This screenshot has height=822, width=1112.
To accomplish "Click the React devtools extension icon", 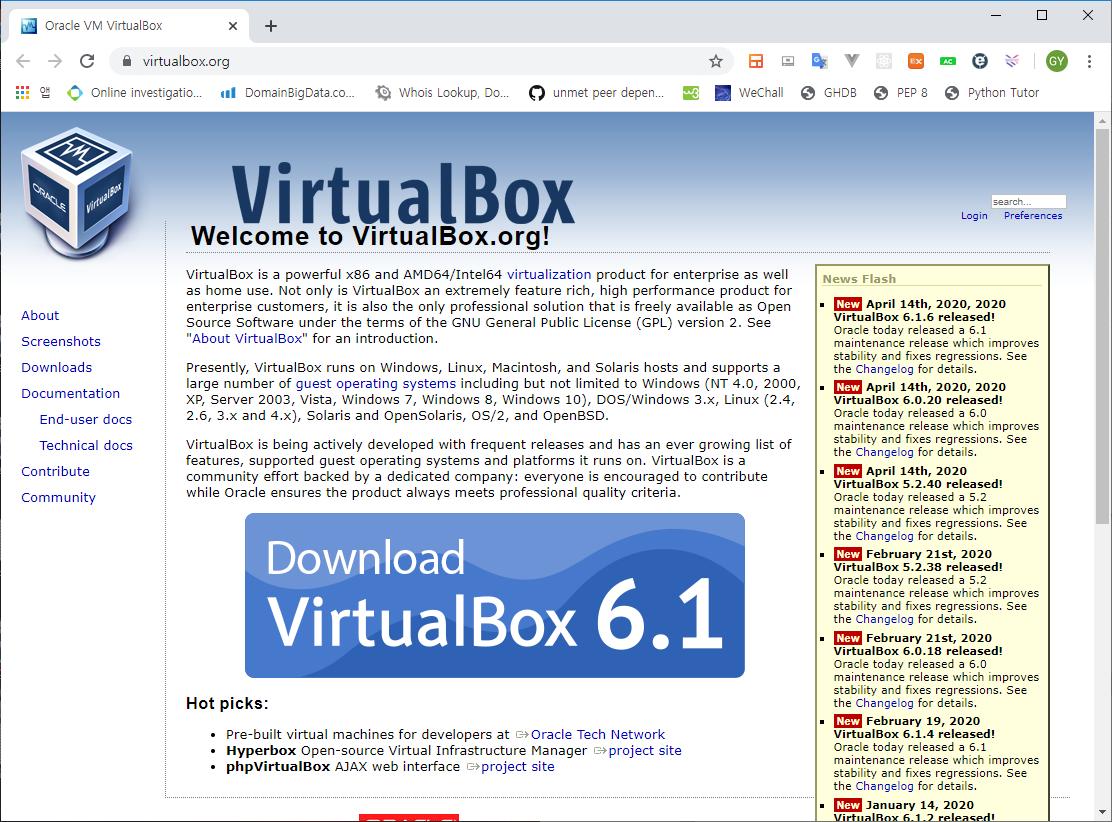I will (x=884, y=61).
